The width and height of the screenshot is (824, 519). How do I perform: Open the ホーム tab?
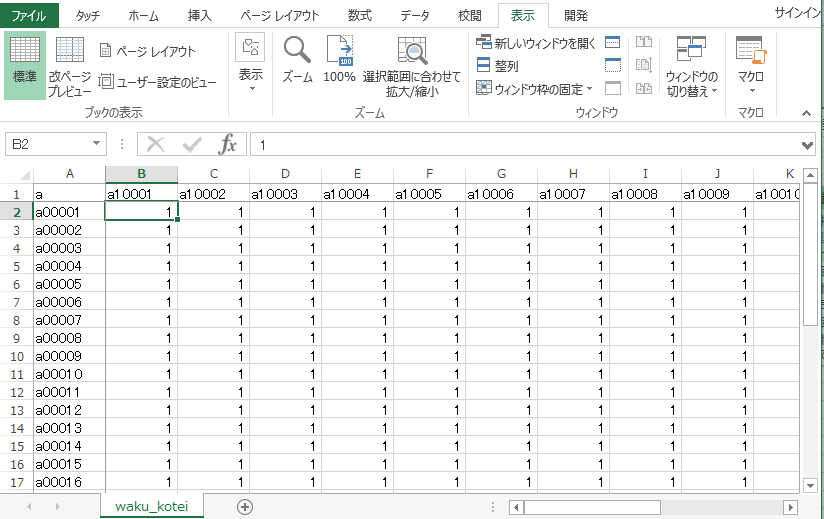pos(143,15)
